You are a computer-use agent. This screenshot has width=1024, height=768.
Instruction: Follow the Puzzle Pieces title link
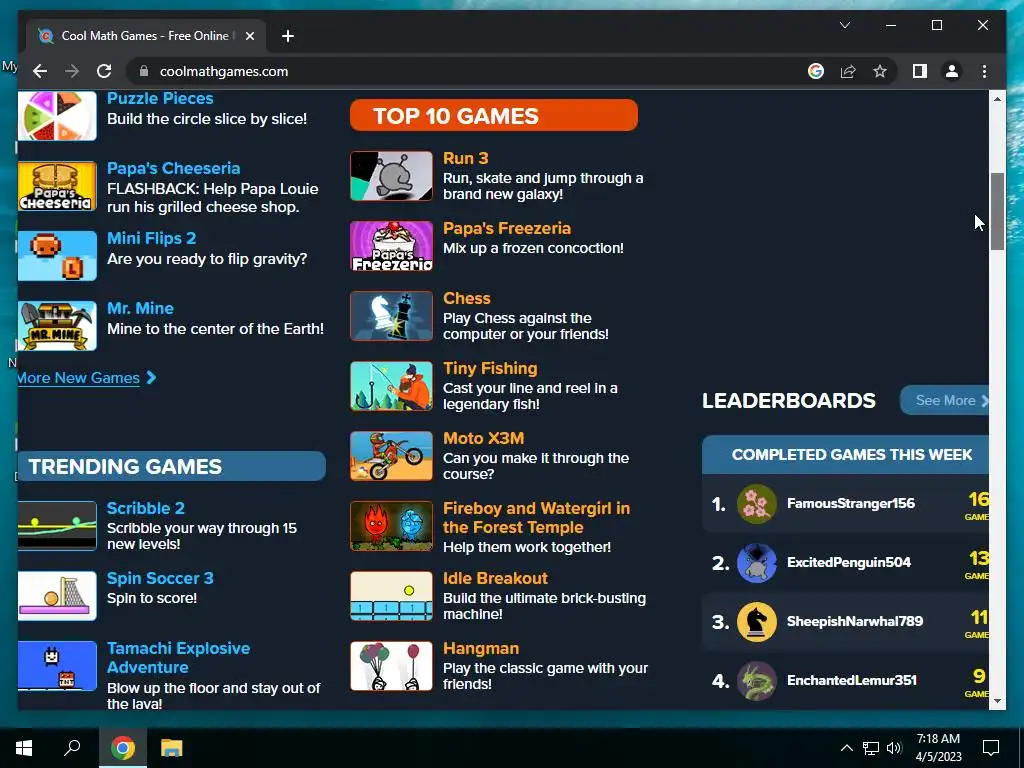[160, 99]
